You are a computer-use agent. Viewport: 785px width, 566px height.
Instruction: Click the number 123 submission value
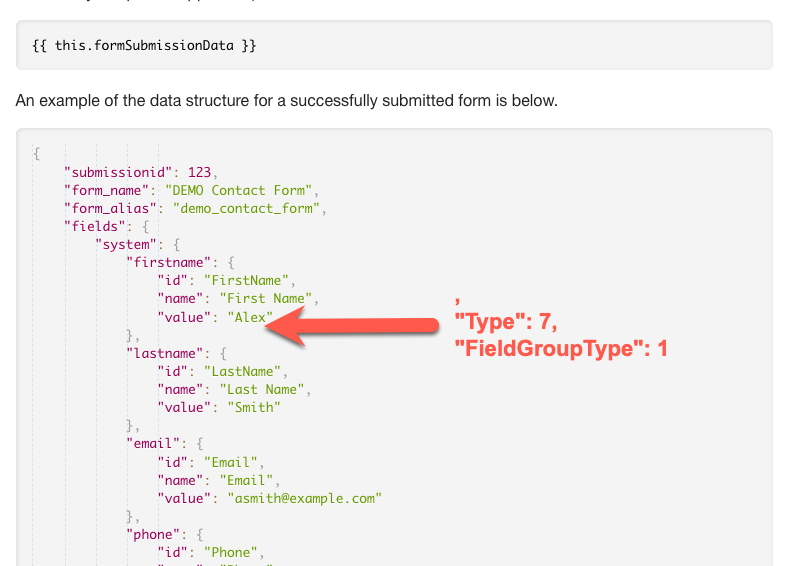199,173
